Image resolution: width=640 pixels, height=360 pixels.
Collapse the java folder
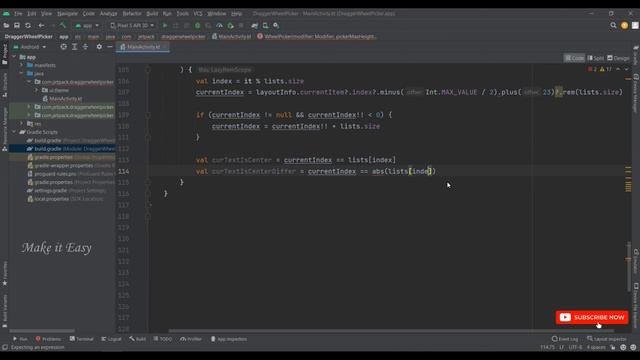pyautogui.click(x=22, y=73)
